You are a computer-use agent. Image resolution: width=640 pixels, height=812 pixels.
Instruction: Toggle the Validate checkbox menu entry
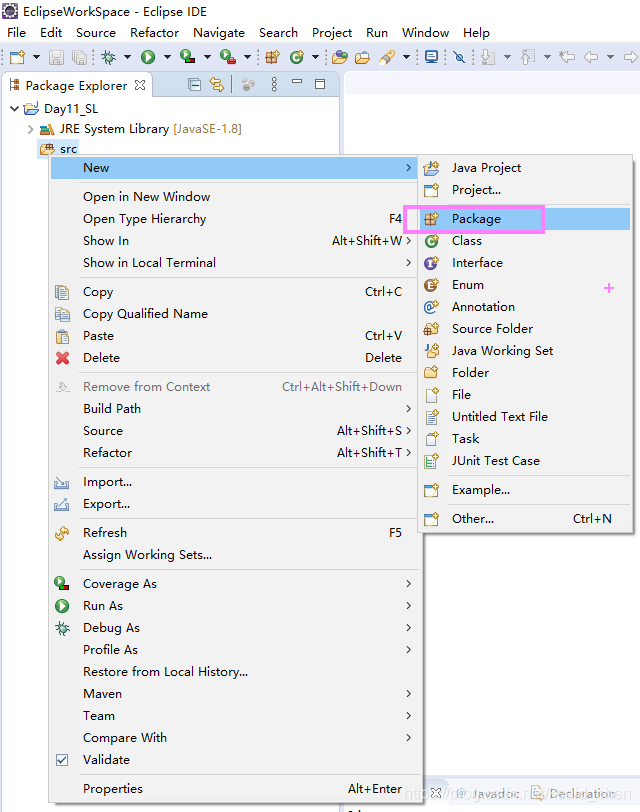(234, 759)
